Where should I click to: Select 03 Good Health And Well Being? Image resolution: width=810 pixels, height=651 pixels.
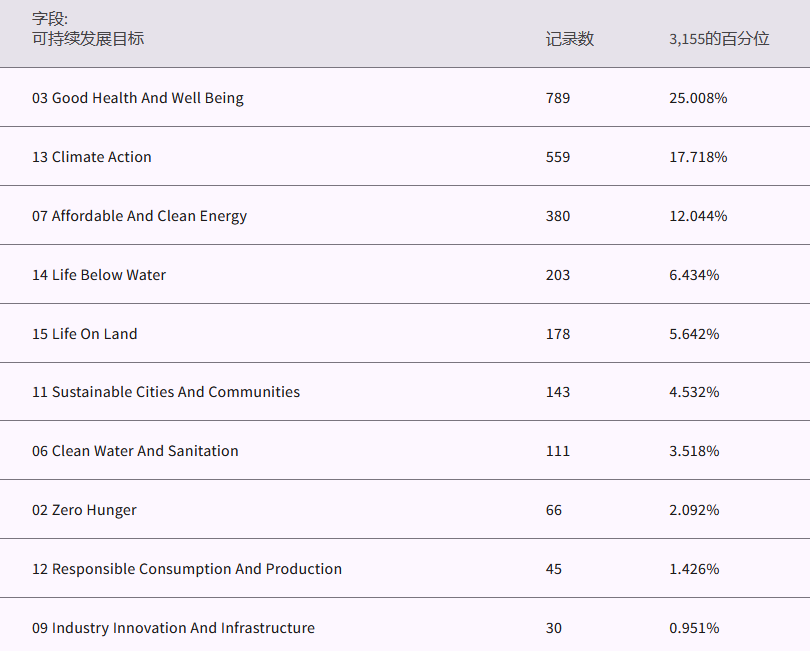(138, 98)
